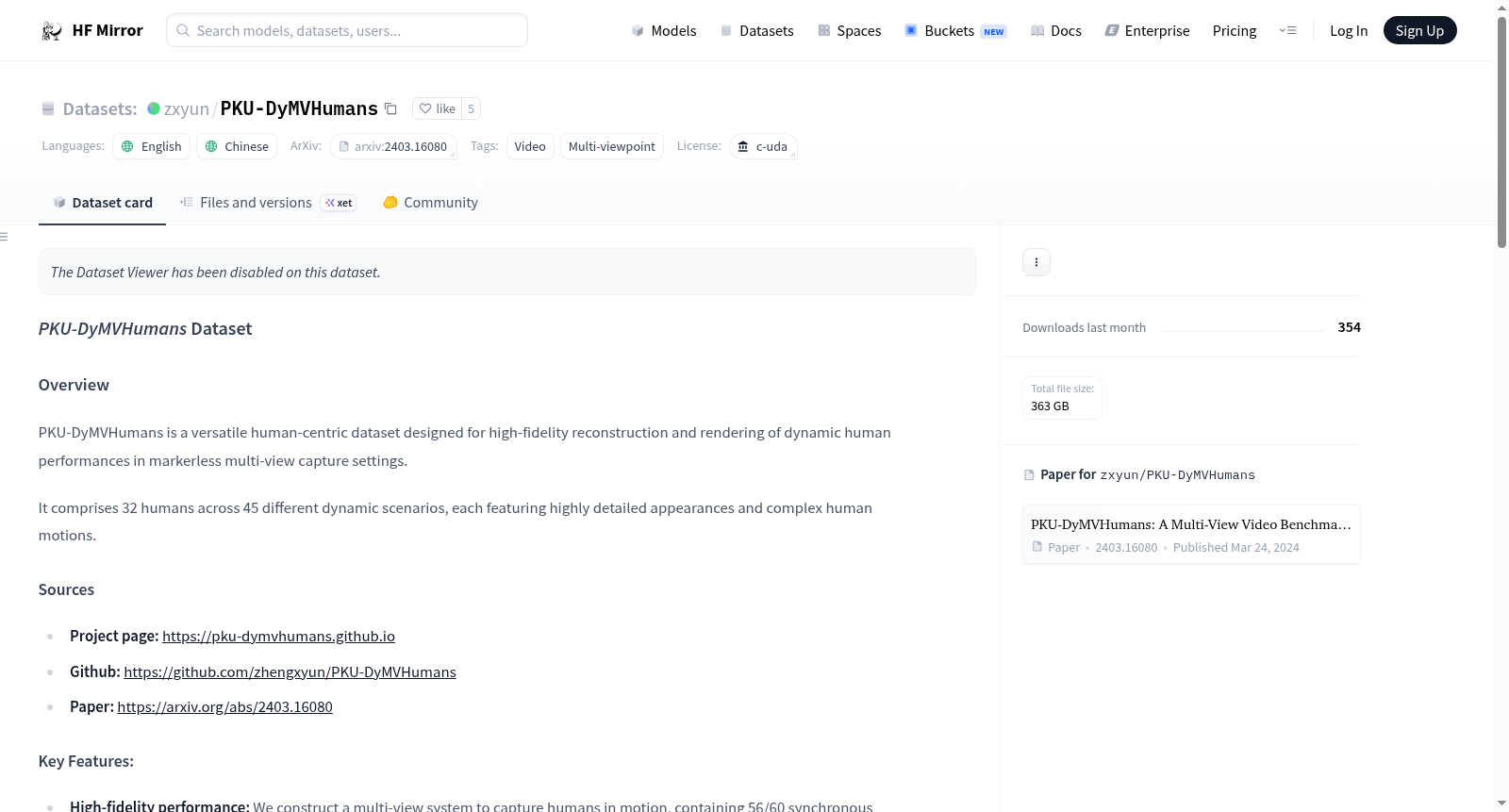Open the three-dot options menu in sidebar
The height and width of the screenshot is (812, 1509).
point(1036,262)
